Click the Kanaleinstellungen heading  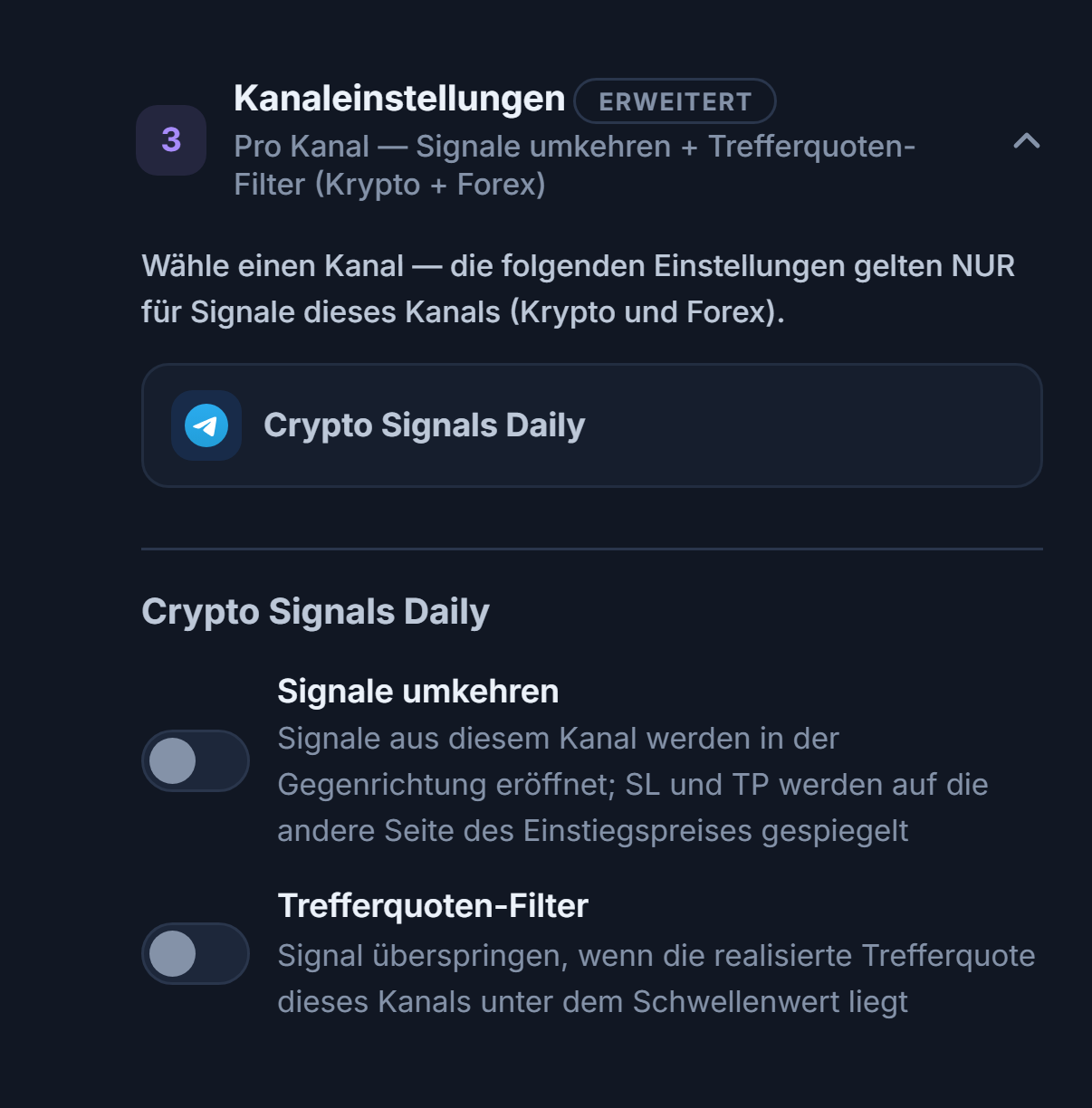pyautogui.click(x=399, y=98)
